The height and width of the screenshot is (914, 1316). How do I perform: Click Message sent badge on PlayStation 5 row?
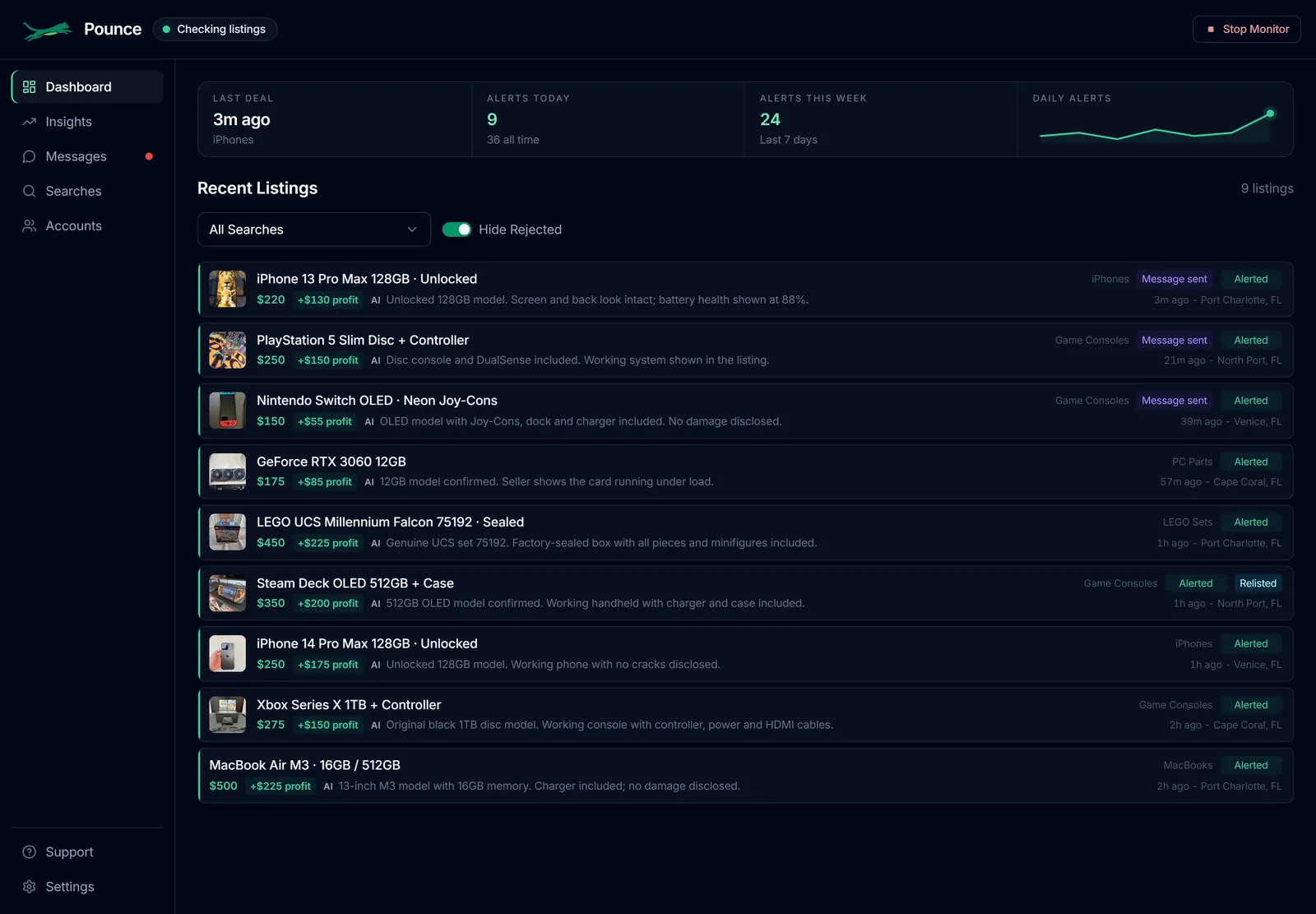(x=1175, y=340)
